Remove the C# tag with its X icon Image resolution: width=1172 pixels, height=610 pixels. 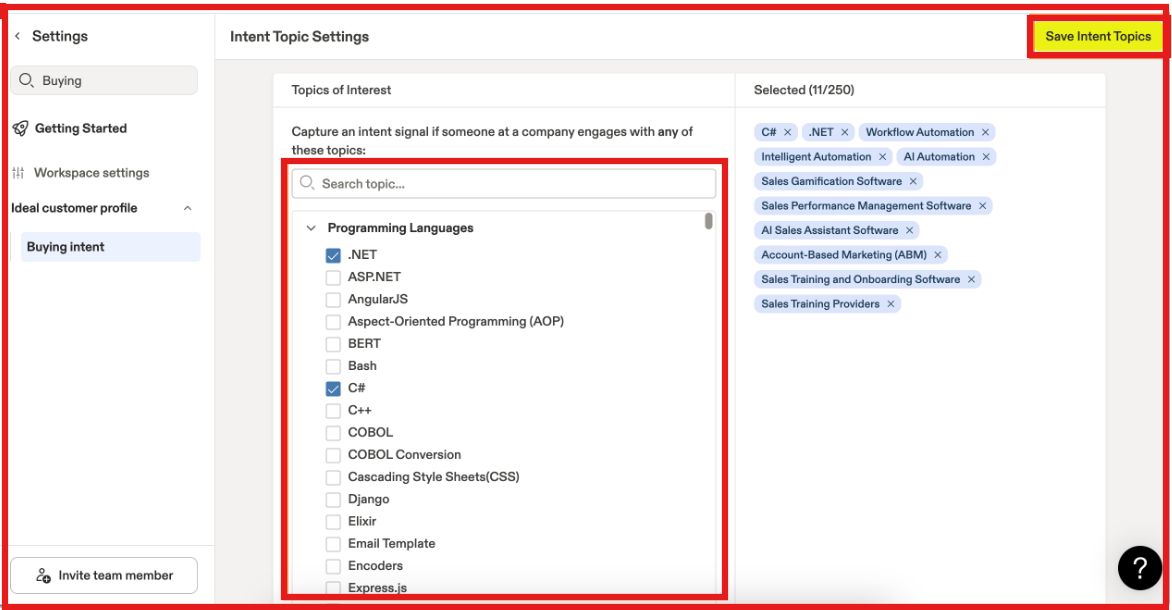[790, 131]
